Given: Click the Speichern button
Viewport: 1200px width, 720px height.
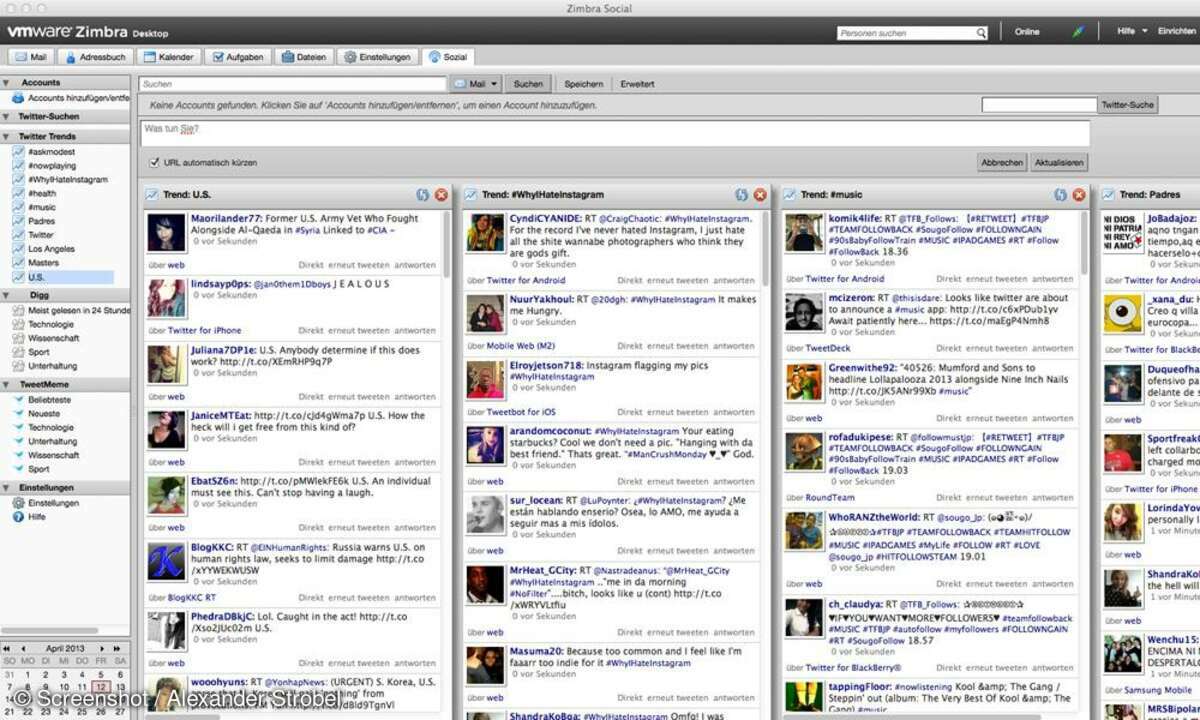Looking at the screenshot, I should 584,84.
